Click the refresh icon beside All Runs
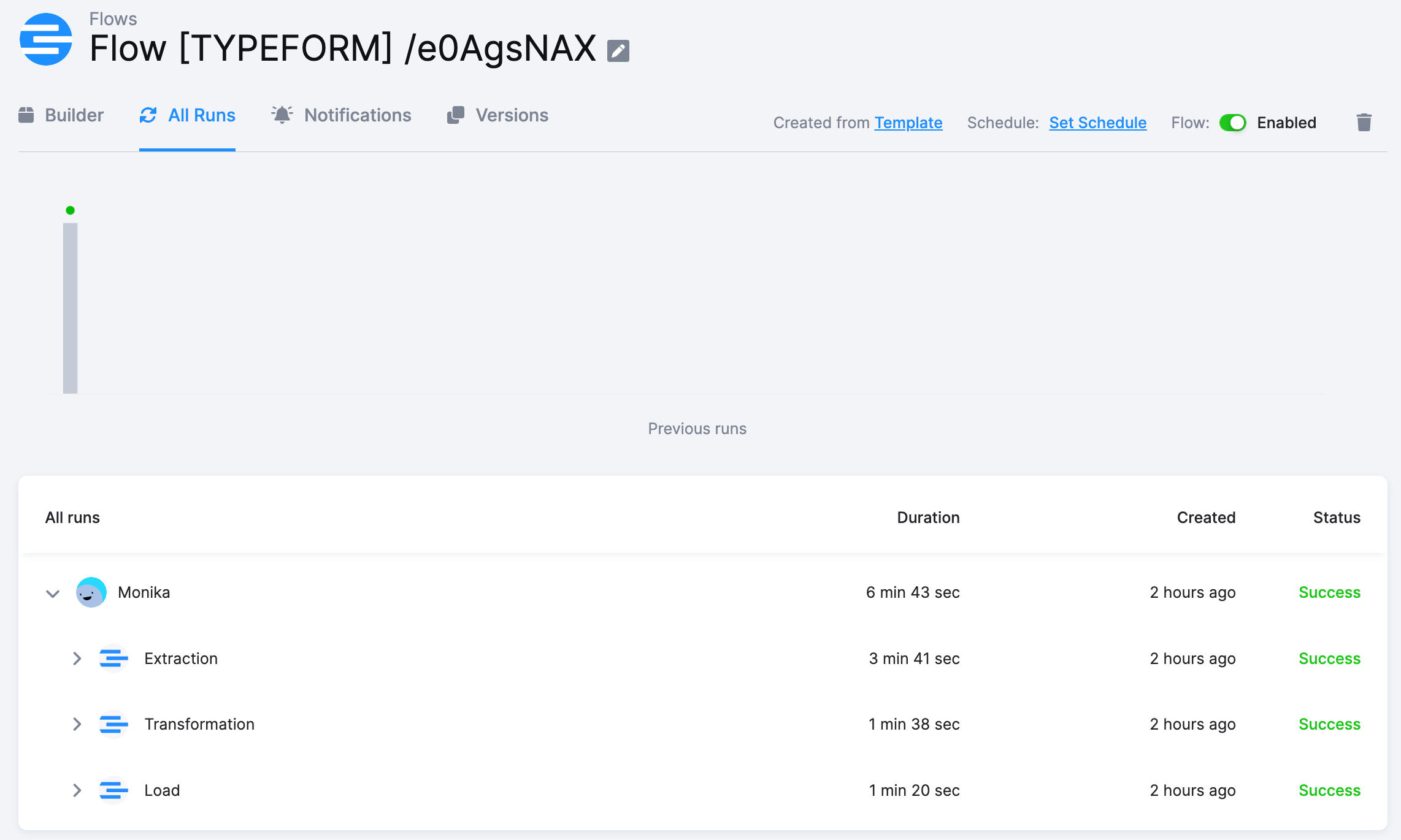 (148, 115)
